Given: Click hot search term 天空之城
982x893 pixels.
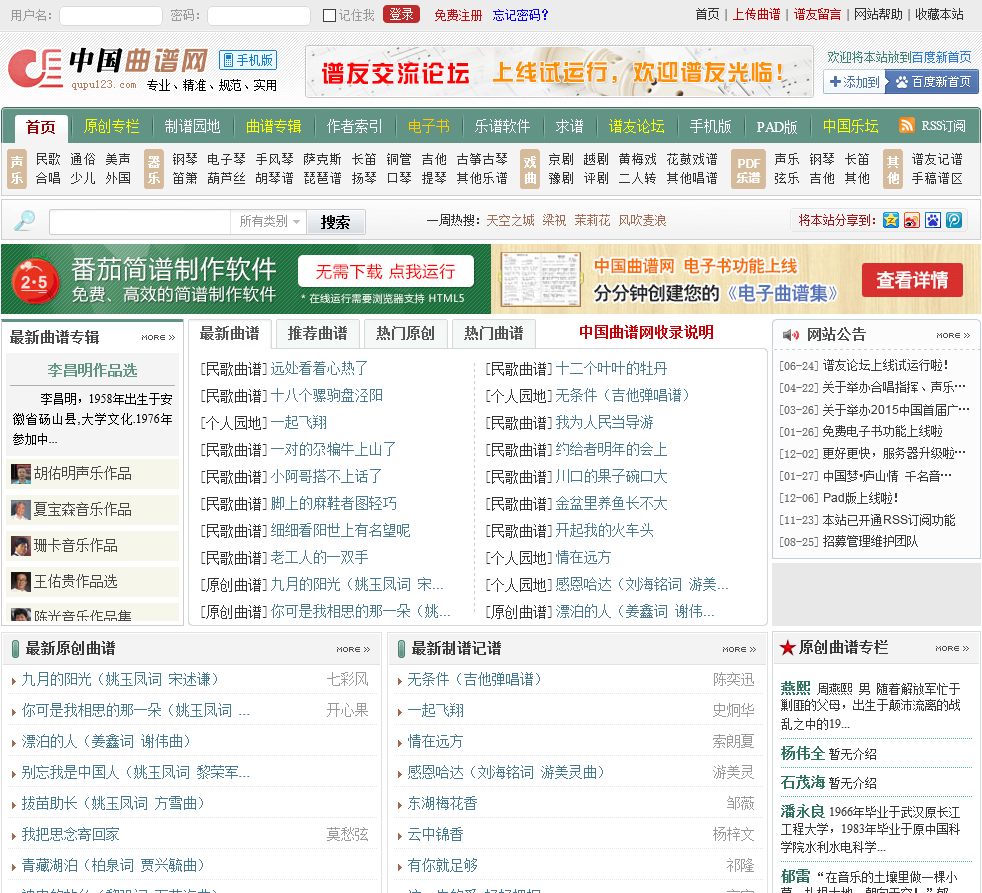Looking at the screenshot, I should point(510,220).
